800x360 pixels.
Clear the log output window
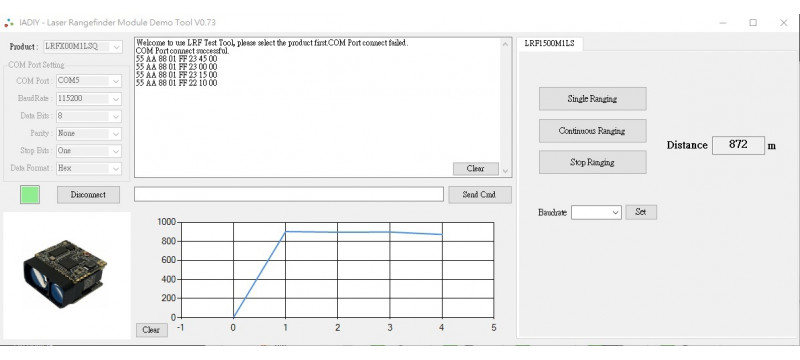(x=476, y=169)
